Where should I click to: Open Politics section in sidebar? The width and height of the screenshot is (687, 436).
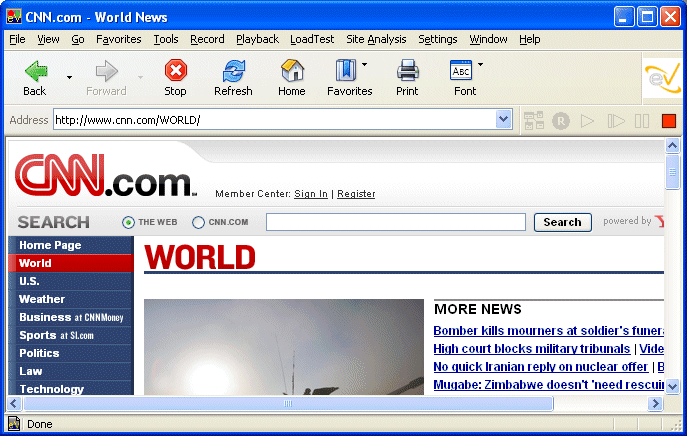(x=71, y=353)
